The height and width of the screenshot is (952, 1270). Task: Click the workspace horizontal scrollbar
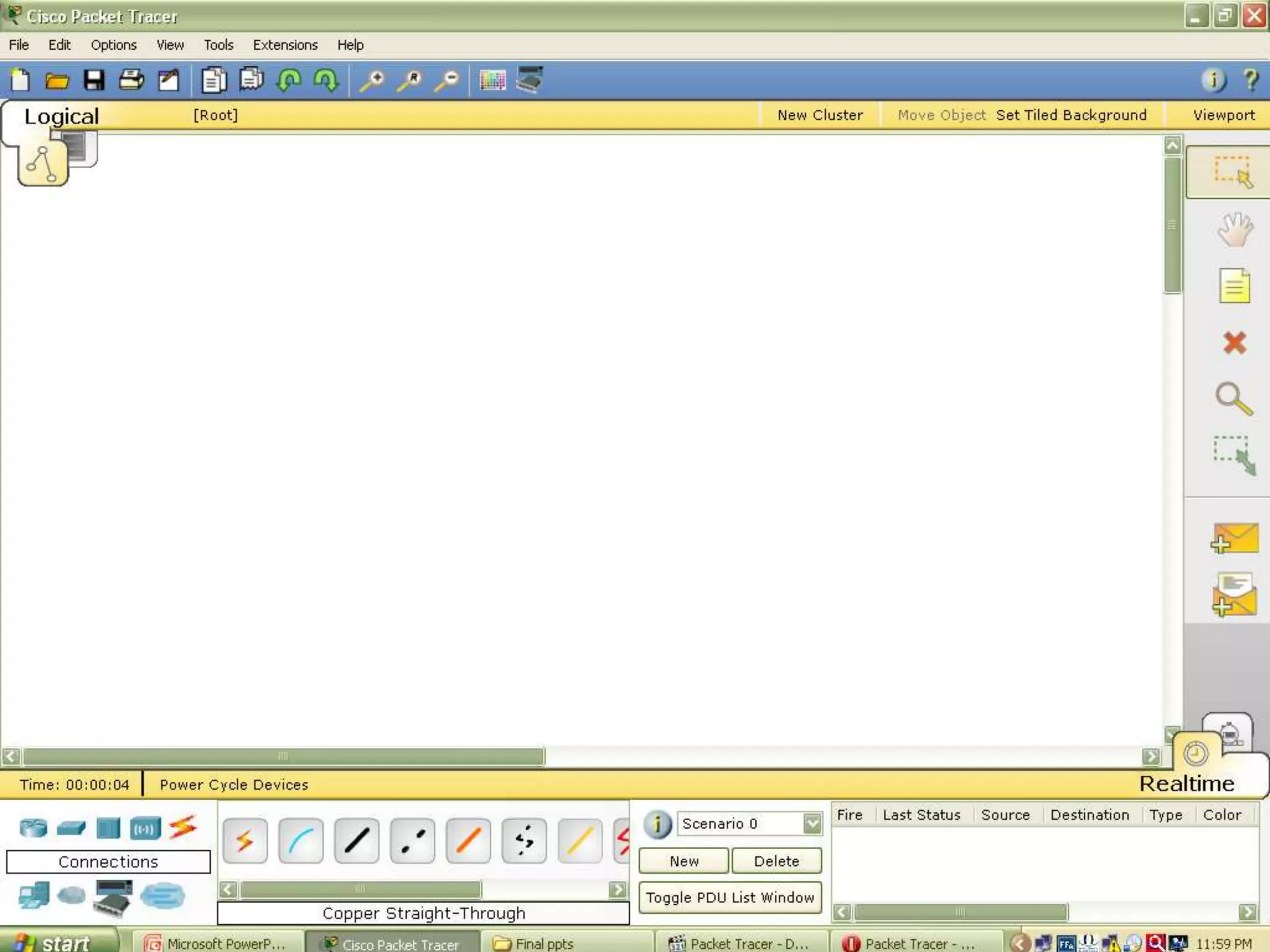(x=283, y=757)
